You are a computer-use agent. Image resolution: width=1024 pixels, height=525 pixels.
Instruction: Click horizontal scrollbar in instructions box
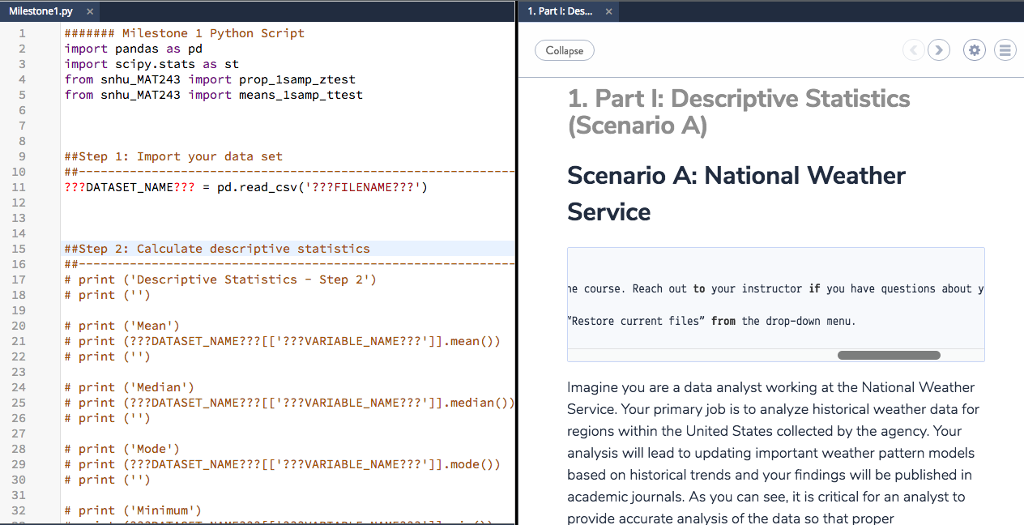pyautogui.click(x=889, y=355)
